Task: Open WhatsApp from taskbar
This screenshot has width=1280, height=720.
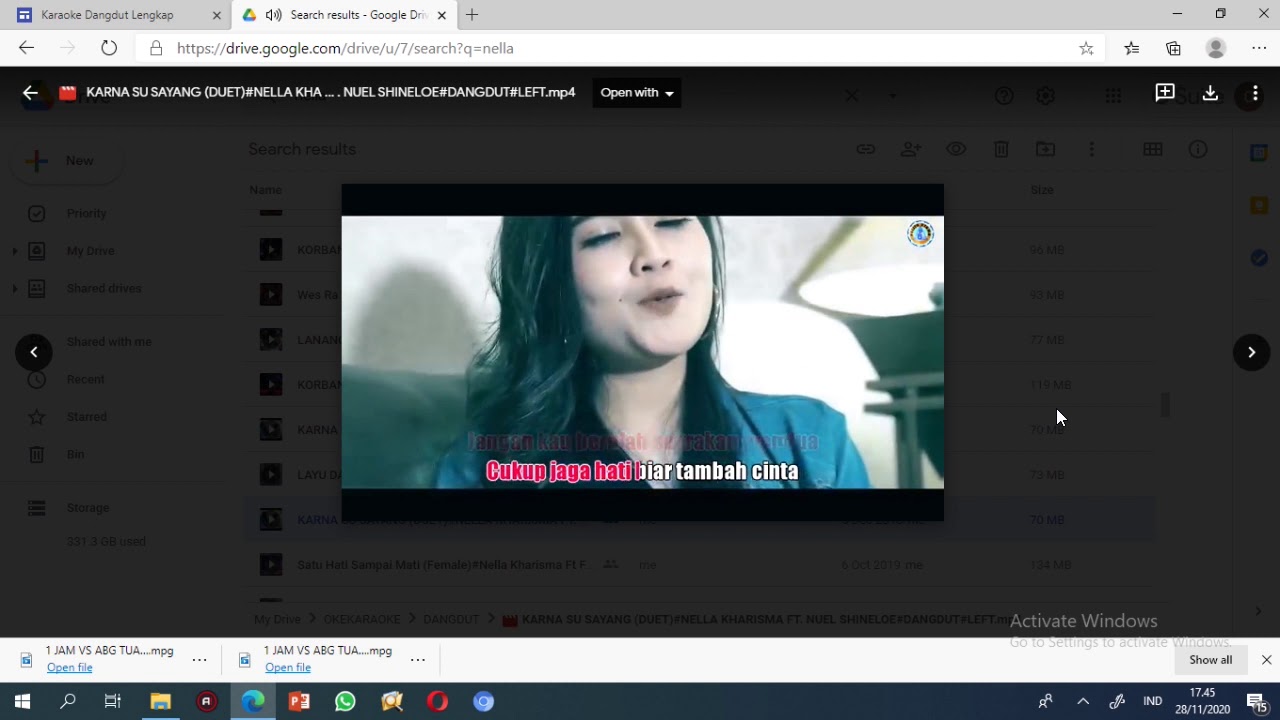Action: 345,701
